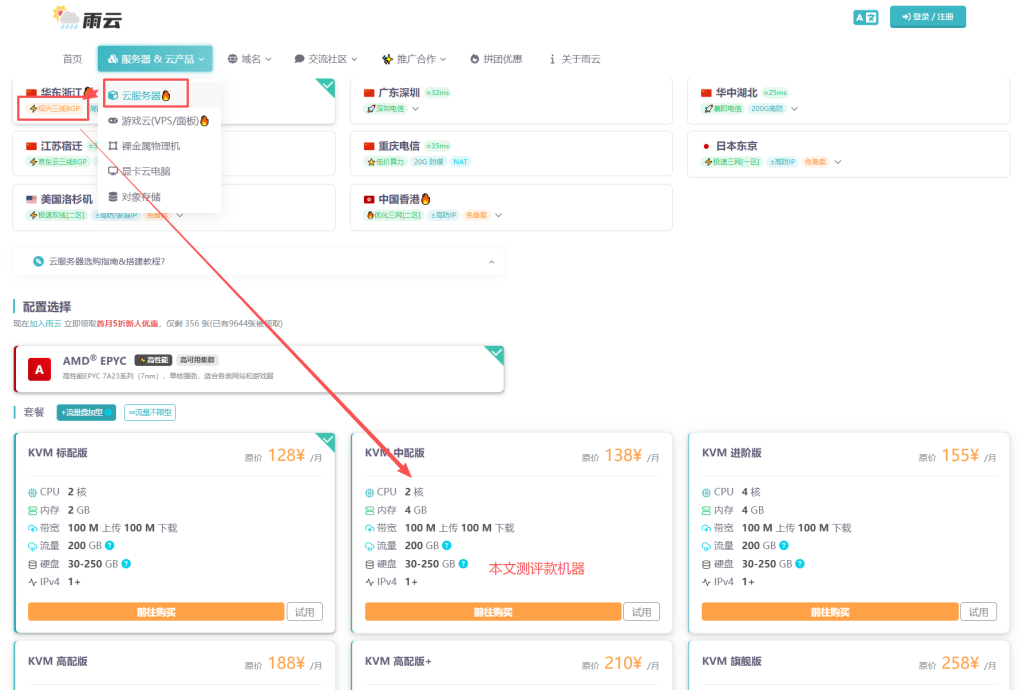Expand the 推广合作 menu
1024x690 pixels.
click(414, 59)
